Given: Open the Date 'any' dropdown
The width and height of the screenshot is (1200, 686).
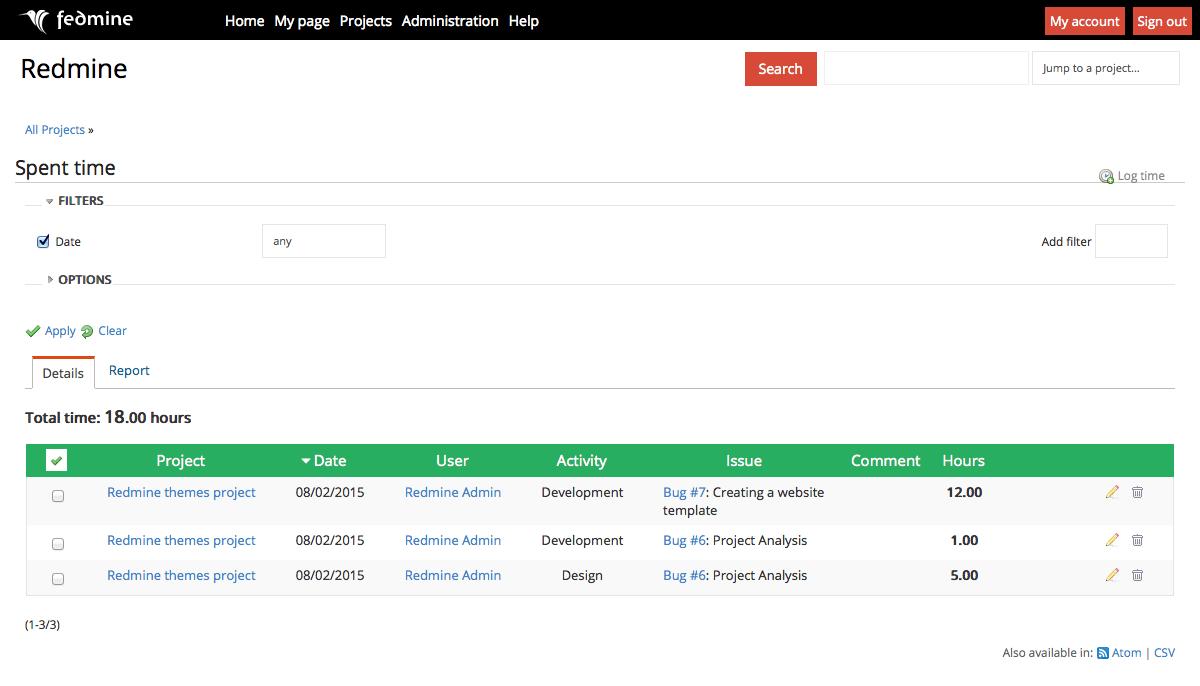Looking at the screenshot, I should 324,241.
